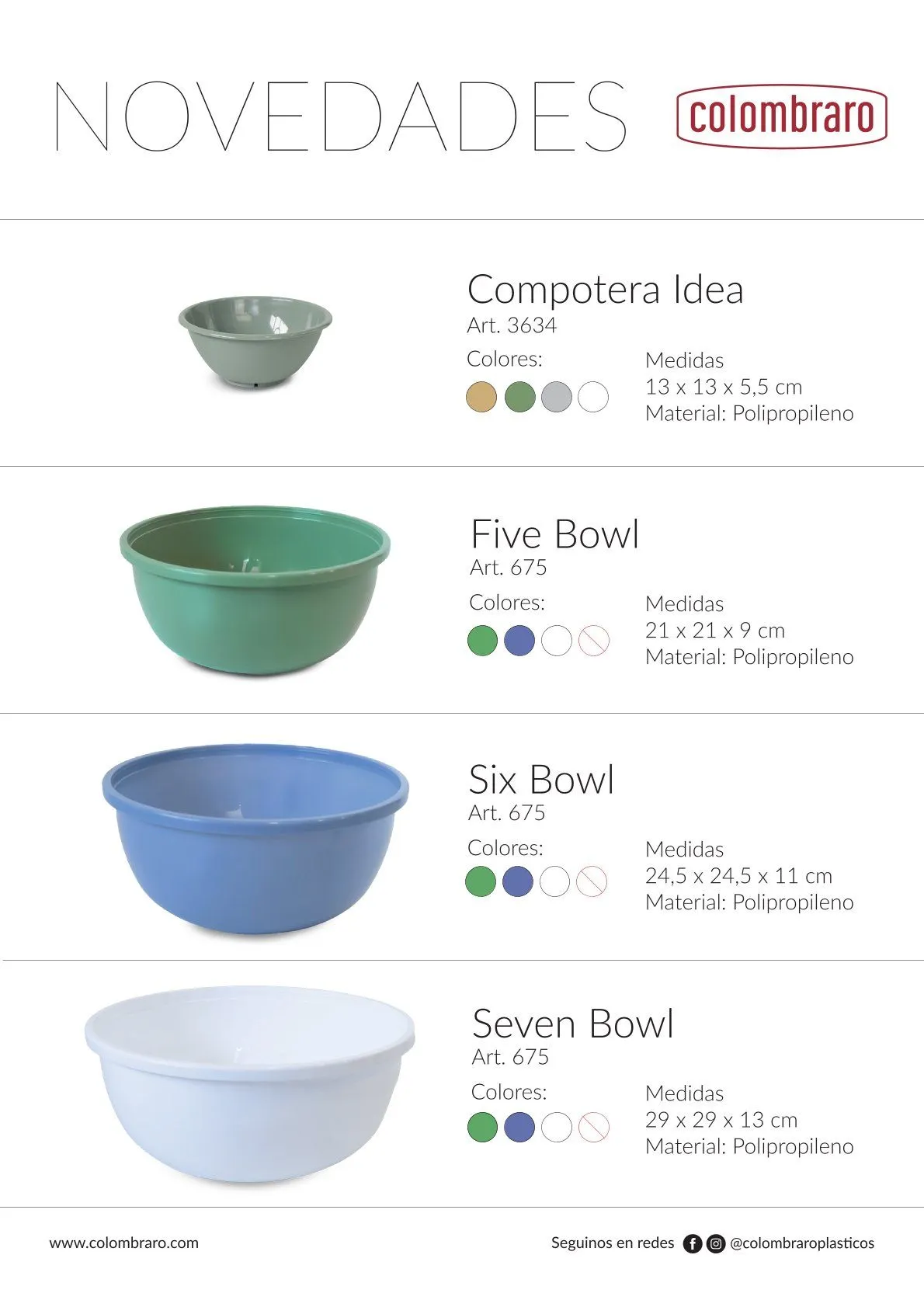Select the white swatch for Compotera Idea
The image size is (924, 1307).
(x=593, y=397)
